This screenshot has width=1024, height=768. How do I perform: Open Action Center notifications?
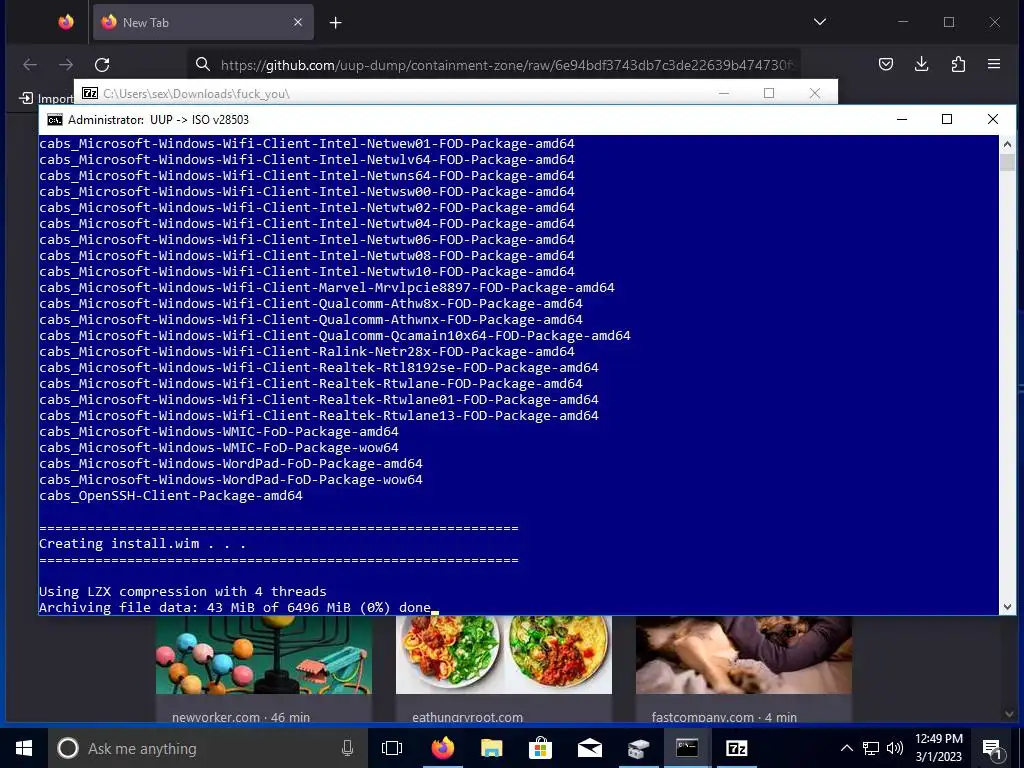[992, 748]
